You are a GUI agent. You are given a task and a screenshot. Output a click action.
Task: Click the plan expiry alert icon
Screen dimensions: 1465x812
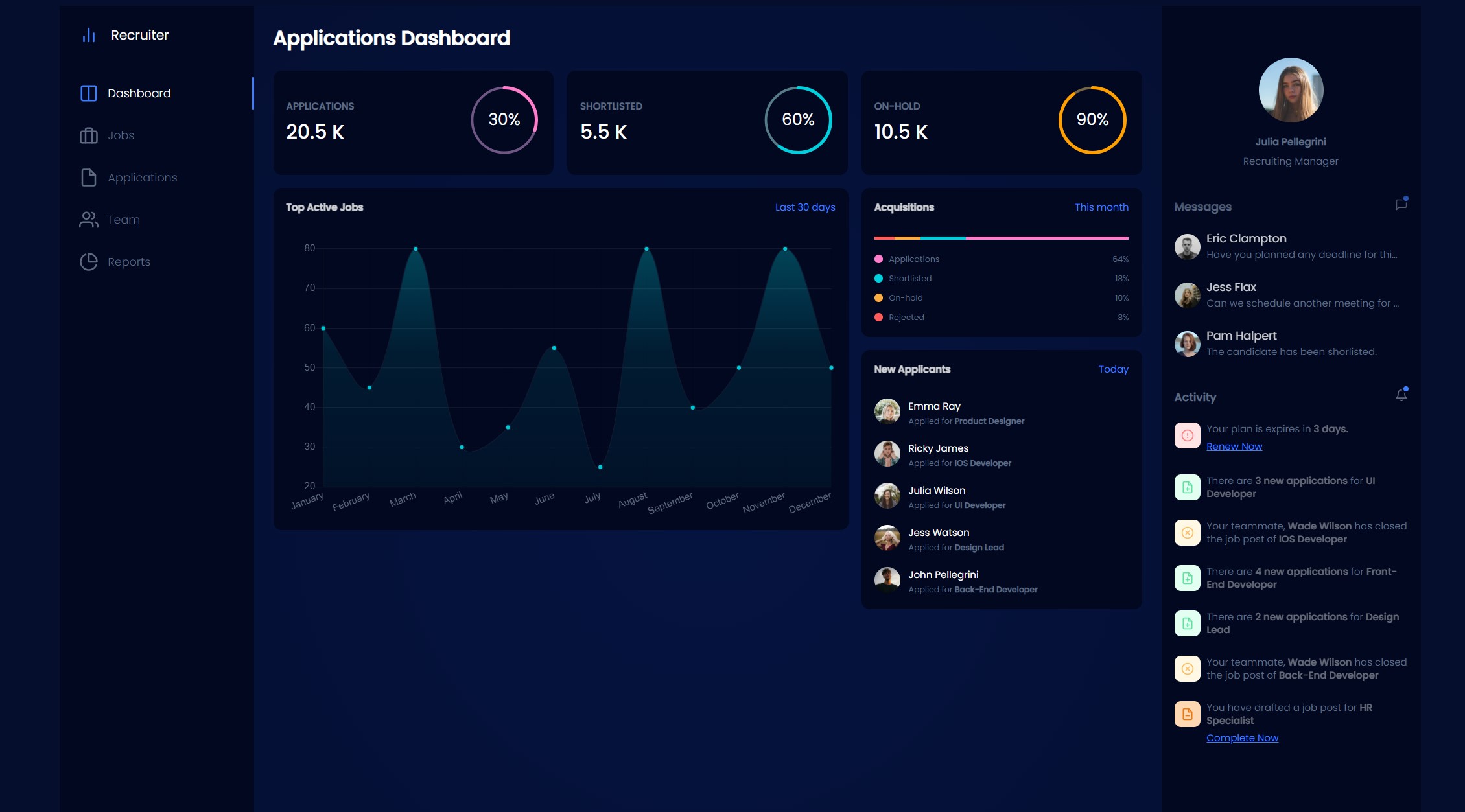[x=1187, y=435]
